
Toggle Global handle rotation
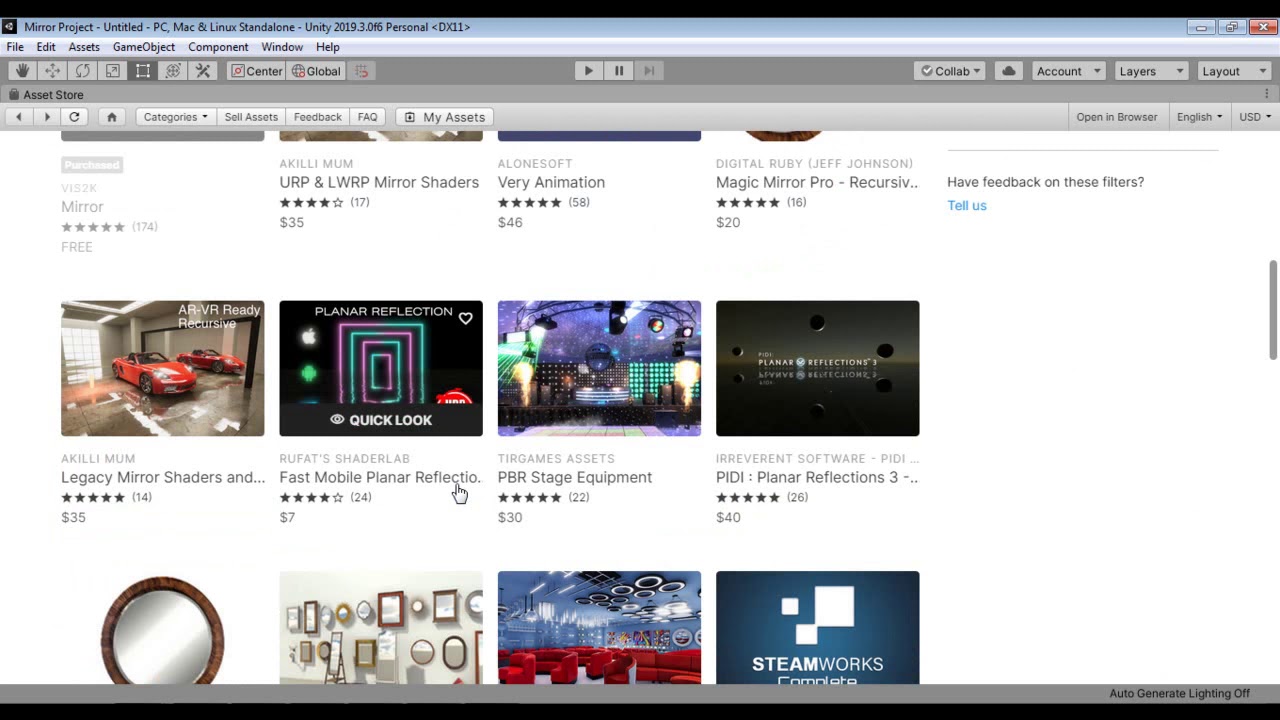pyautogui.click(x=316, y=71)
